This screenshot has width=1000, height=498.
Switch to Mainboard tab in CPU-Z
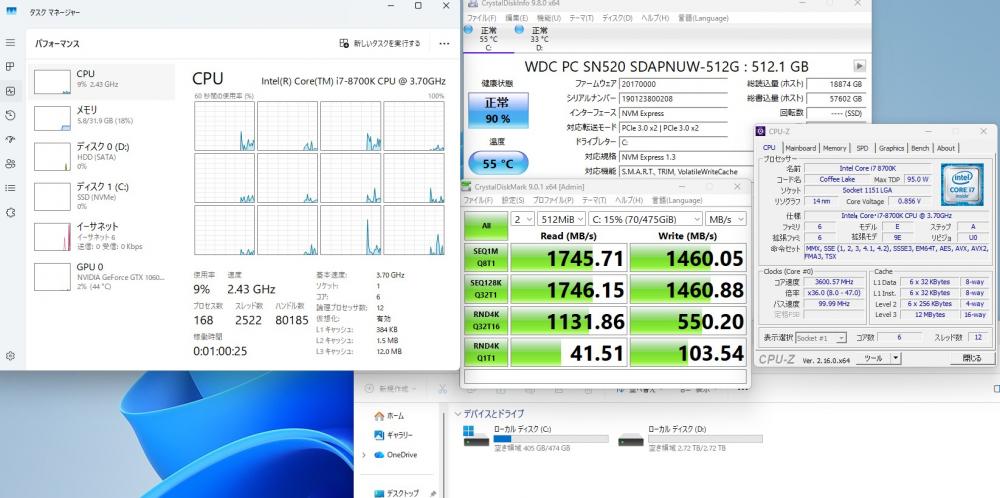(800, 148)
